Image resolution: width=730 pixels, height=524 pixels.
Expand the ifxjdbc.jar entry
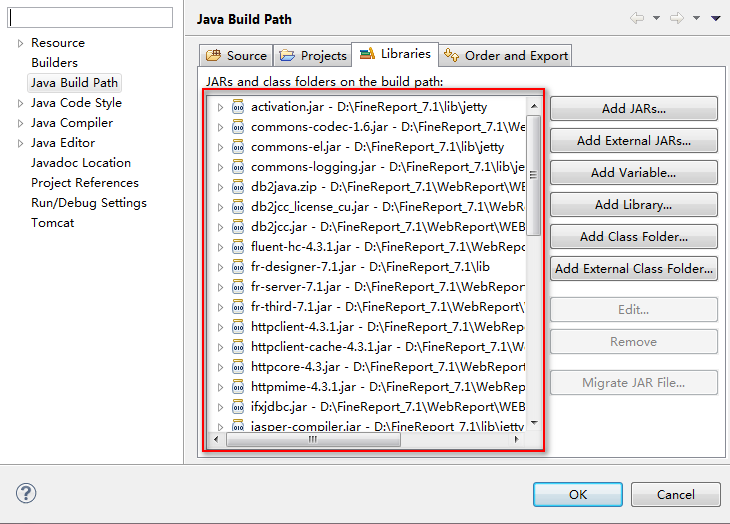point(220,408)
